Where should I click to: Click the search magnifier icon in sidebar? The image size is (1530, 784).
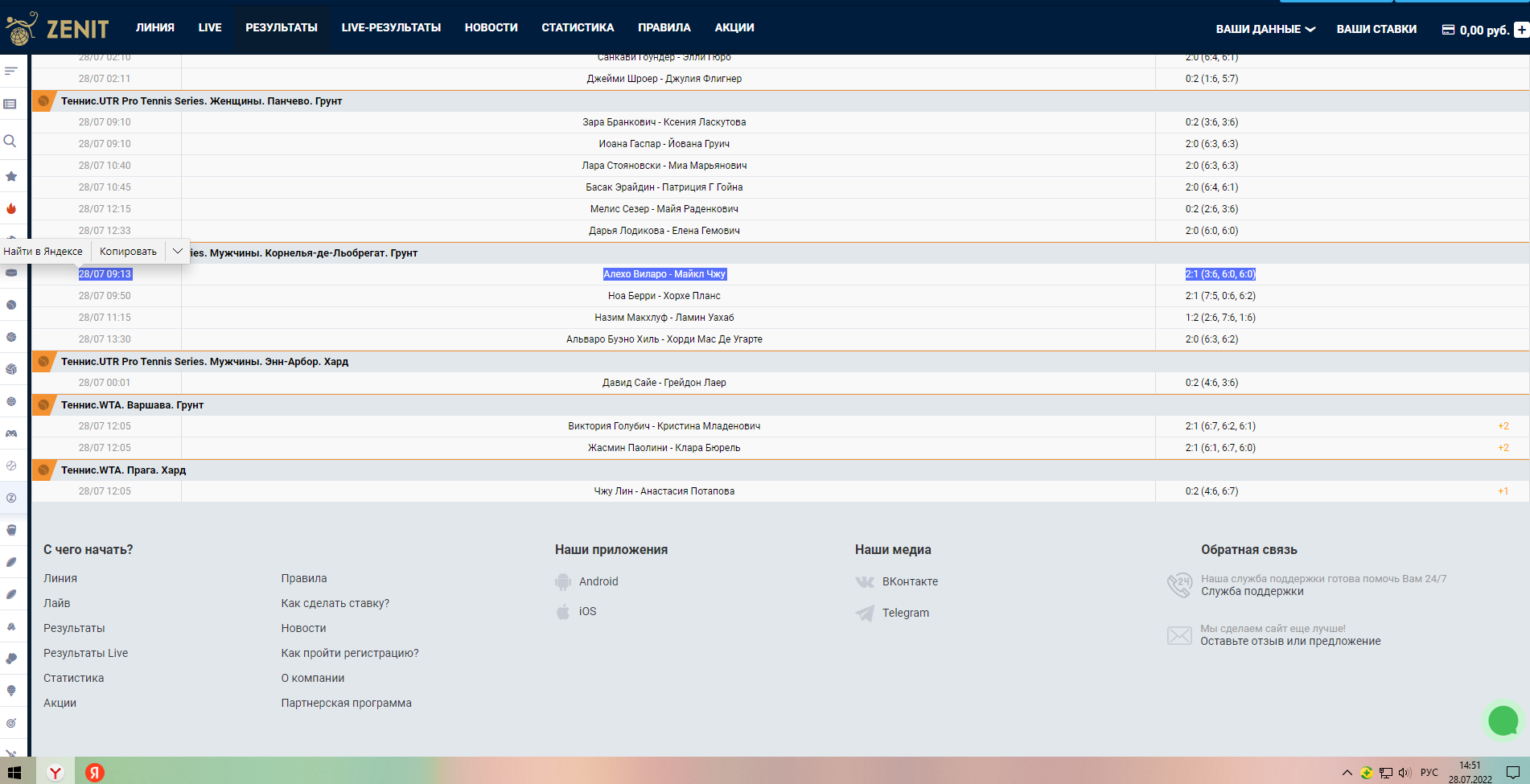tap(10, 141)
